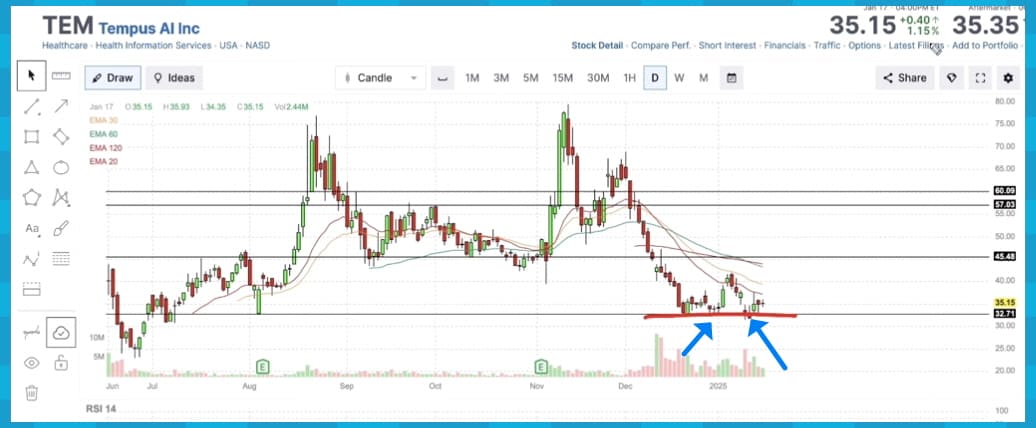This screenshot has height=428, width=1036.
Task: Click the cloud autosave drawings icon
Action: pos(61,333)
